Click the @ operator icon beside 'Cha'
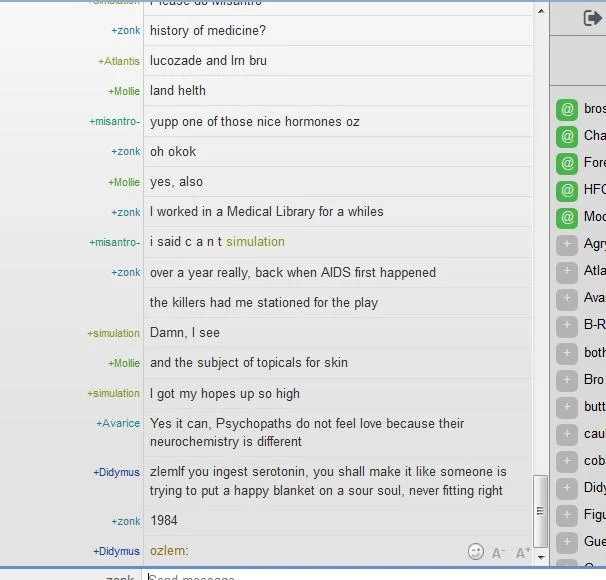Viewport: 606px width, 580px height. [x=567, y=136]
